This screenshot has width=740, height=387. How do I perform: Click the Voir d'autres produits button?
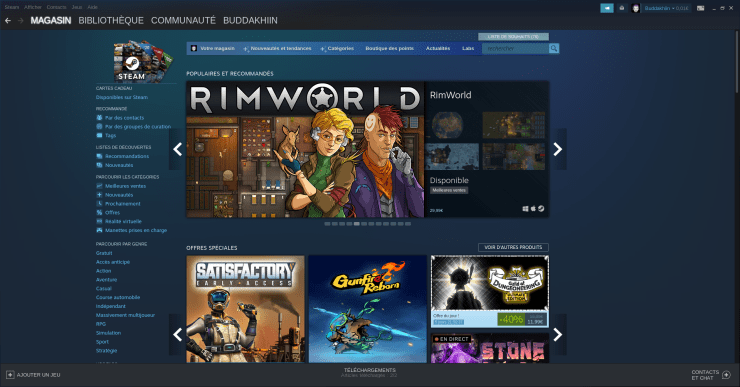(x=513, y=247)
